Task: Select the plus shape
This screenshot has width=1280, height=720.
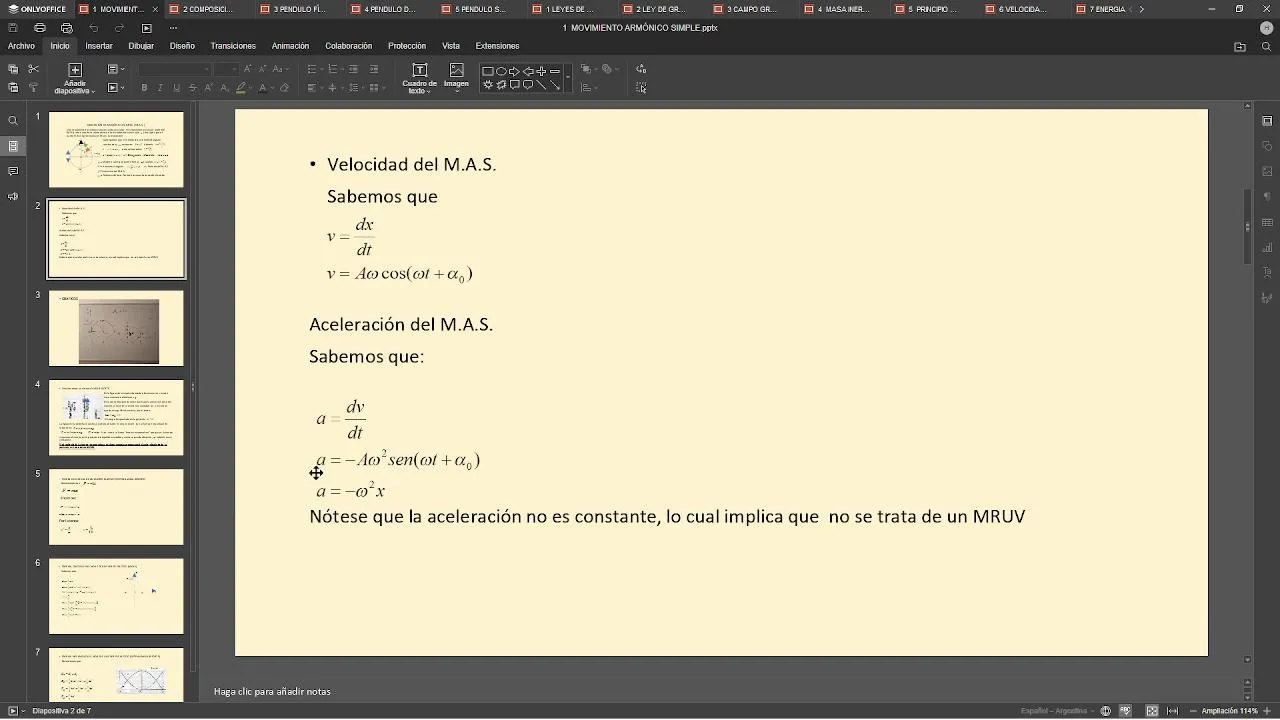Action: [x=541, y=71]
